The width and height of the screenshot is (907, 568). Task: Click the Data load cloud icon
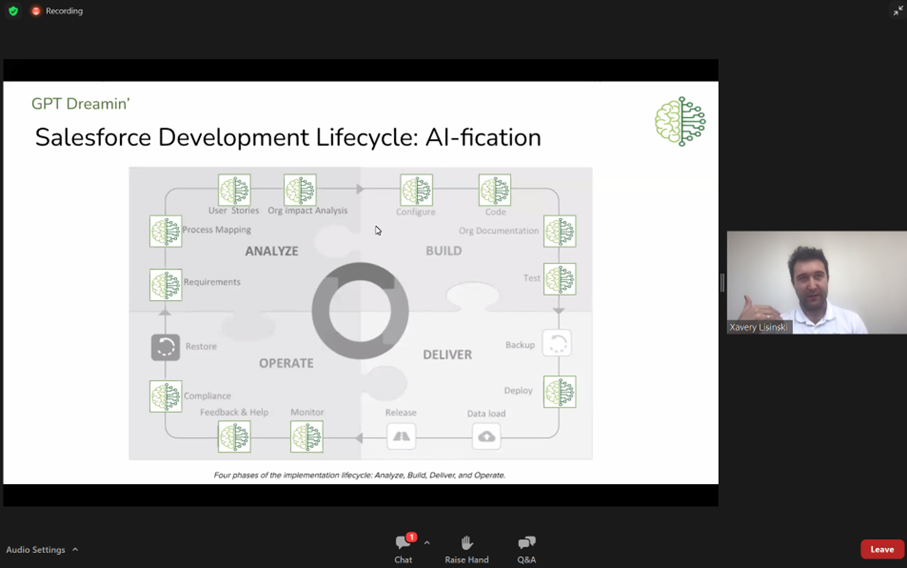[486, 436]
